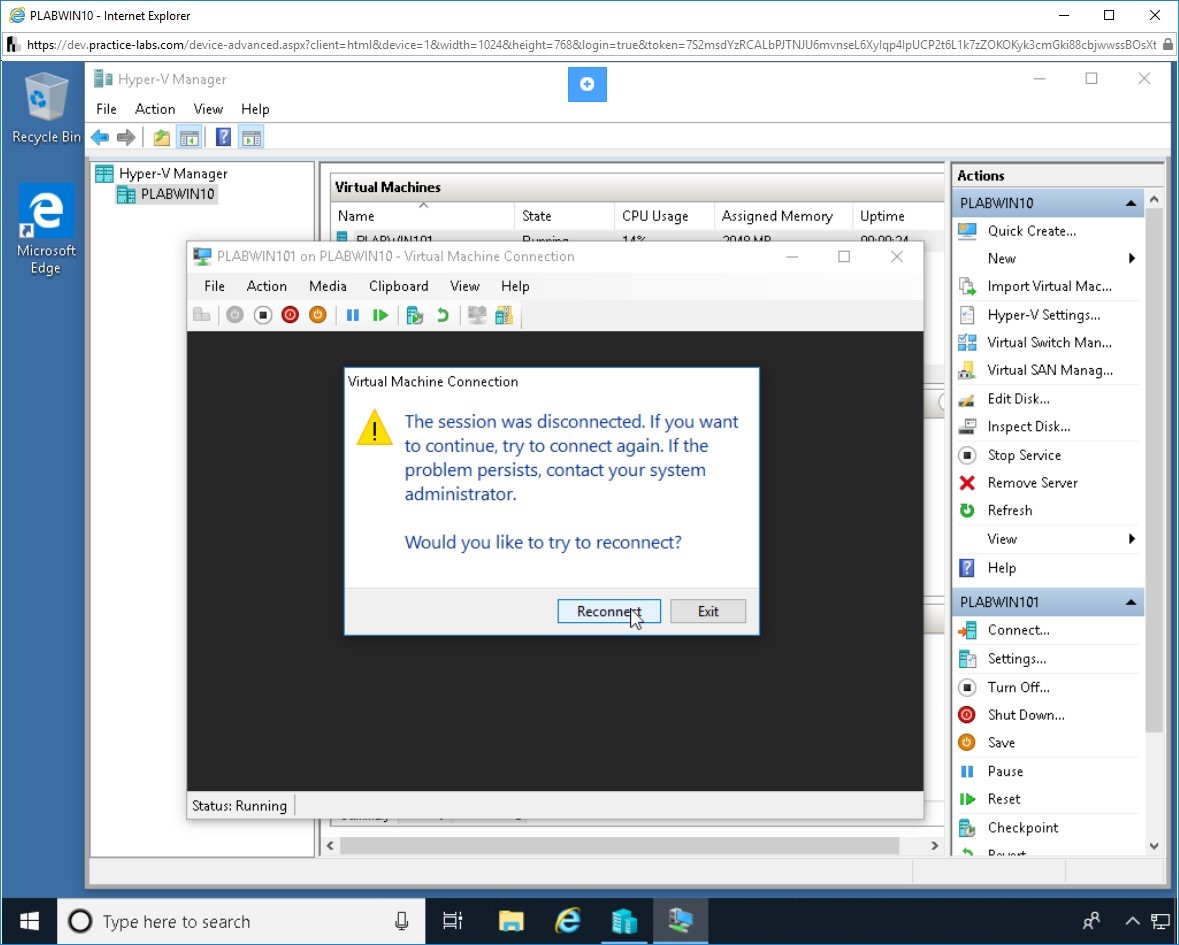Open the Media menu in VM Connection
The image size is (1179, 945).
click(x=328, y=286)
